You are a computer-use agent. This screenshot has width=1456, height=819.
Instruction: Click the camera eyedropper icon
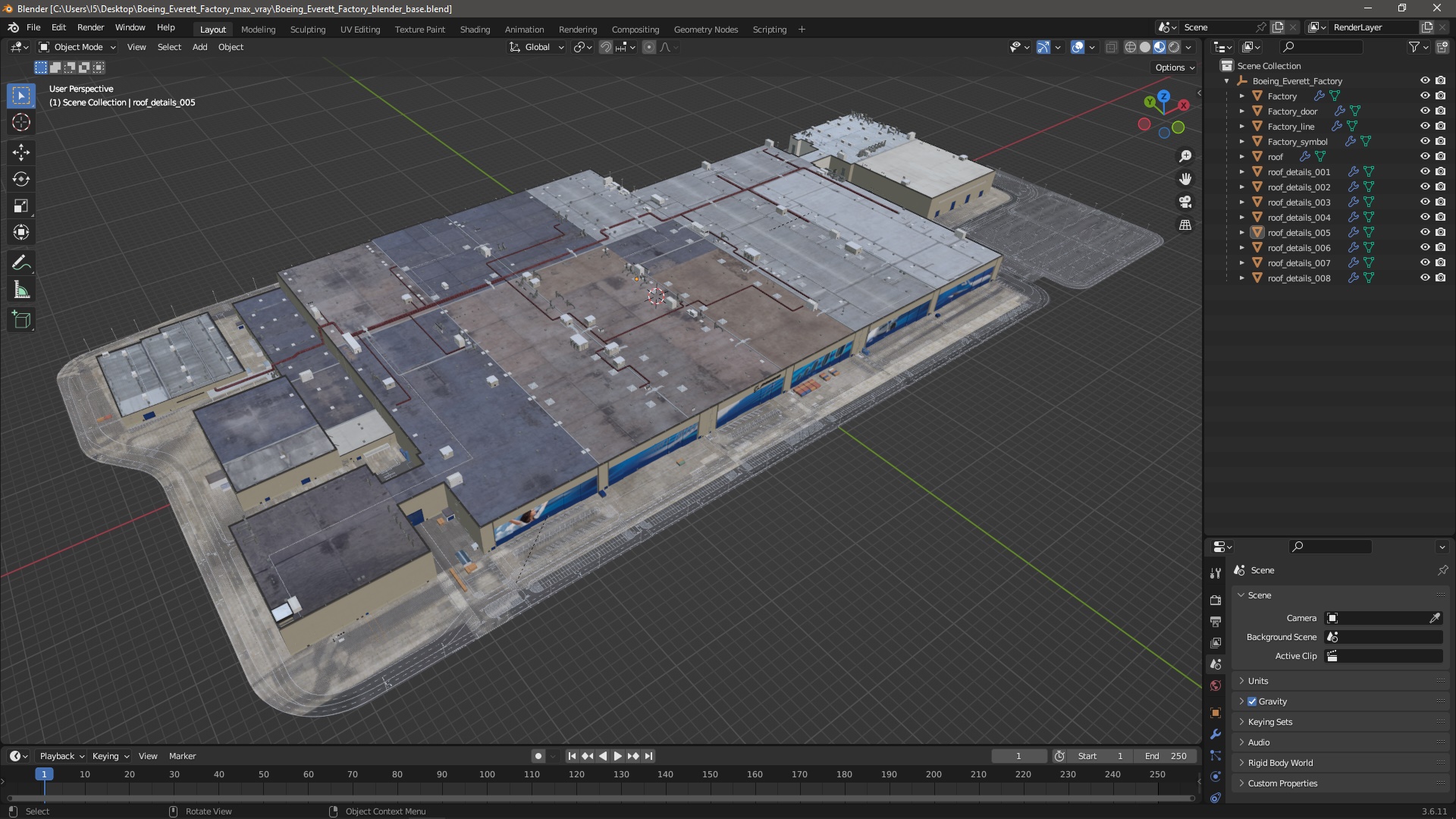point(1435,618)
